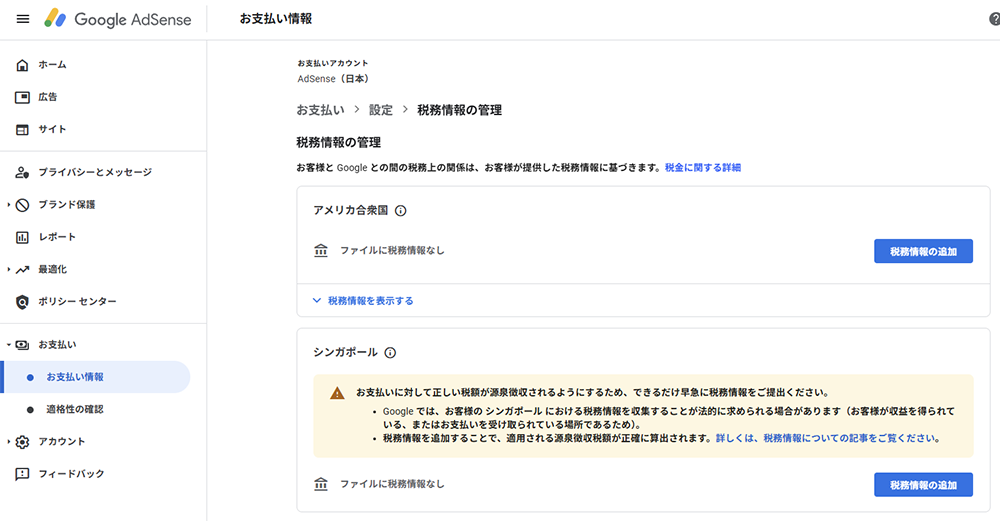The image size is (1000, 521).
Task: Collapse the お支払い sidebar section
Action: click(9, 345)
